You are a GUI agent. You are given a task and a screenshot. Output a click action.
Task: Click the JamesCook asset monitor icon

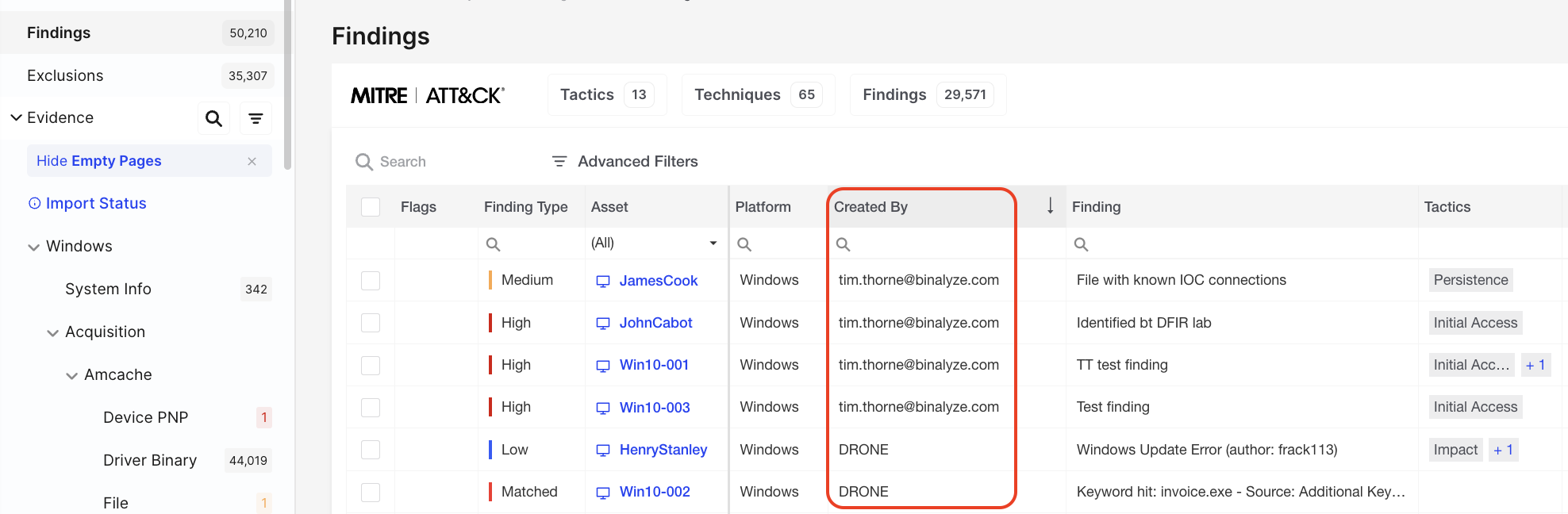tap(603, 281)
